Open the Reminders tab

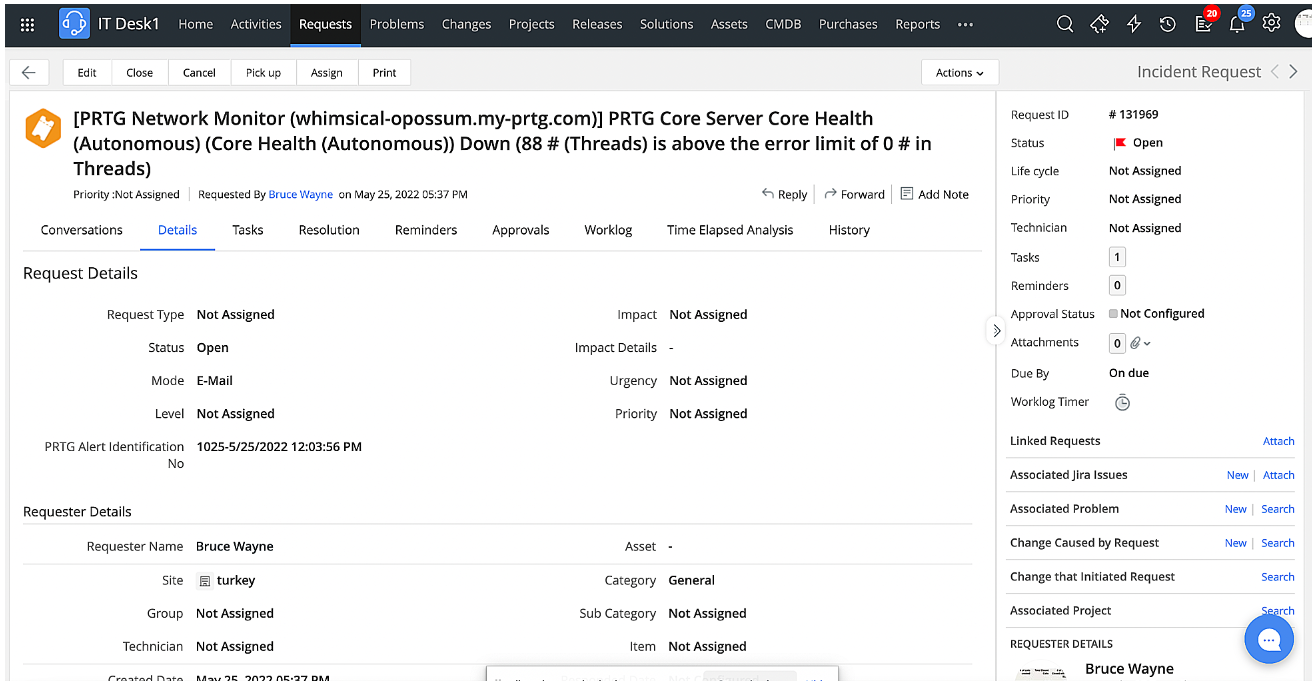pyautogui.click(x=426, y=230)
